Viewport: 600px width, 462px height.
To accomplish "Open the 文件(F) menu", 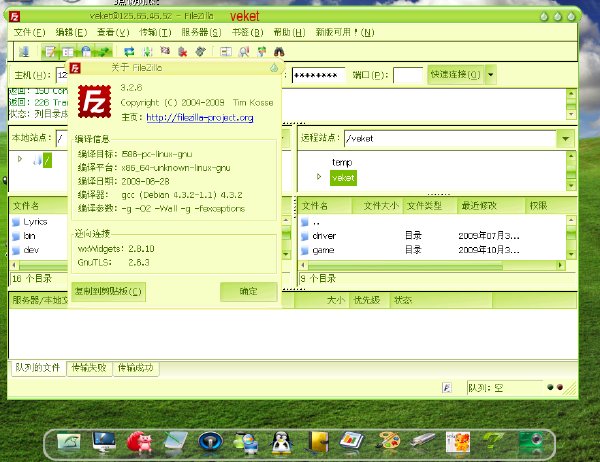I will click(x=29, y=33).
